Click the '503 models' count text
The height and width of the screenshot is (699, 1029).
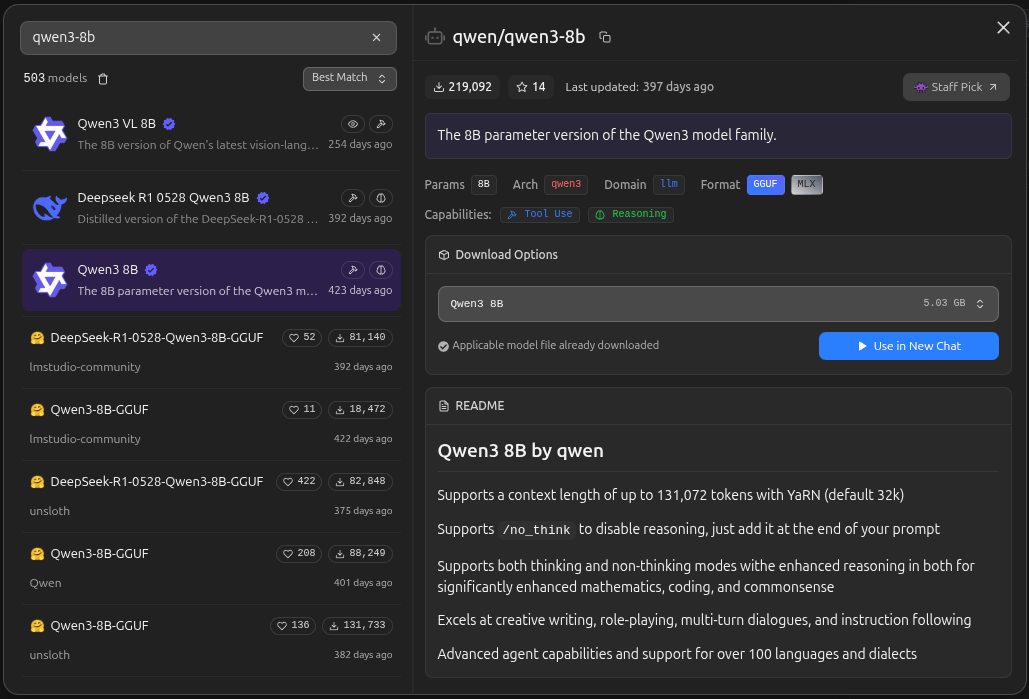coord(55,78)
